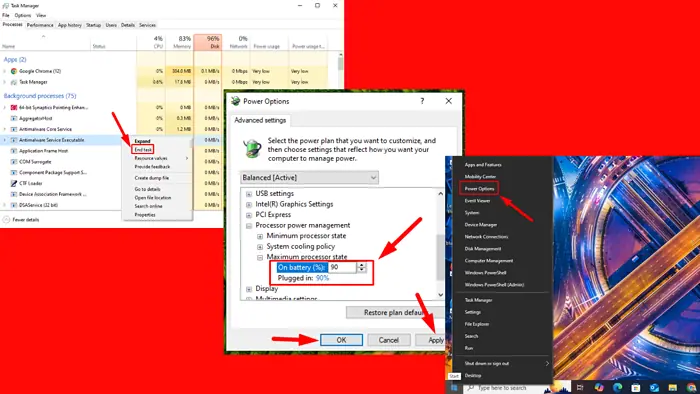
Task: Click the Device Association Framework process icon
Action: tap(14, 194)
